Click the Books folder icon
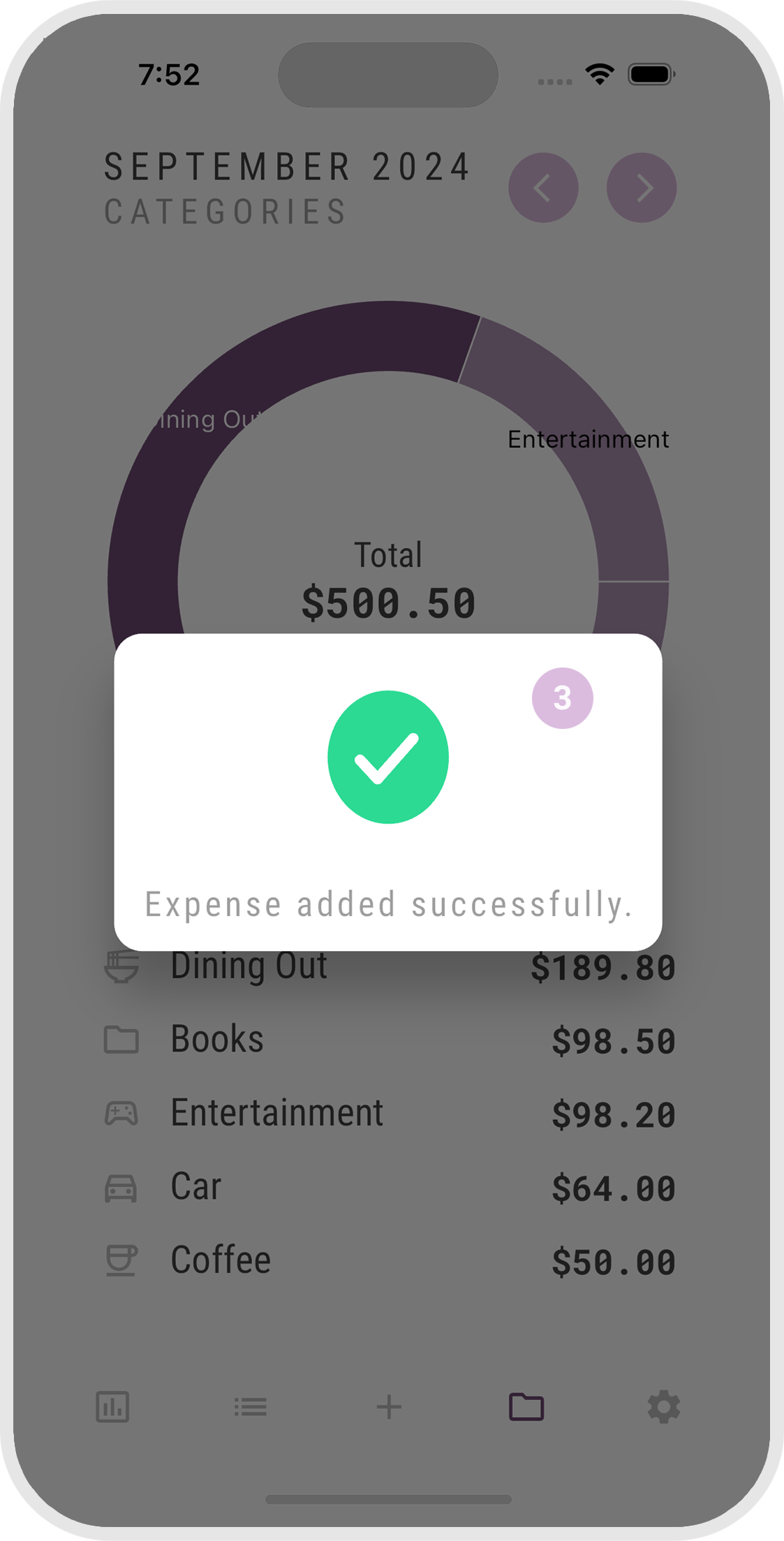This screenshot has width=784, height=1541. (x=121, y=1040)
